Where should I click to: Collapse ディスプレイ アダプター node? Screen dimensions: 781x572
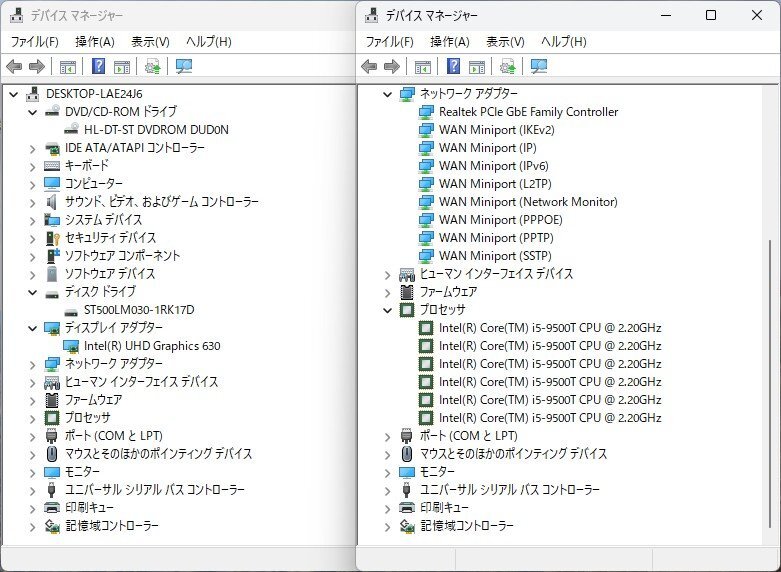[32, 328]
